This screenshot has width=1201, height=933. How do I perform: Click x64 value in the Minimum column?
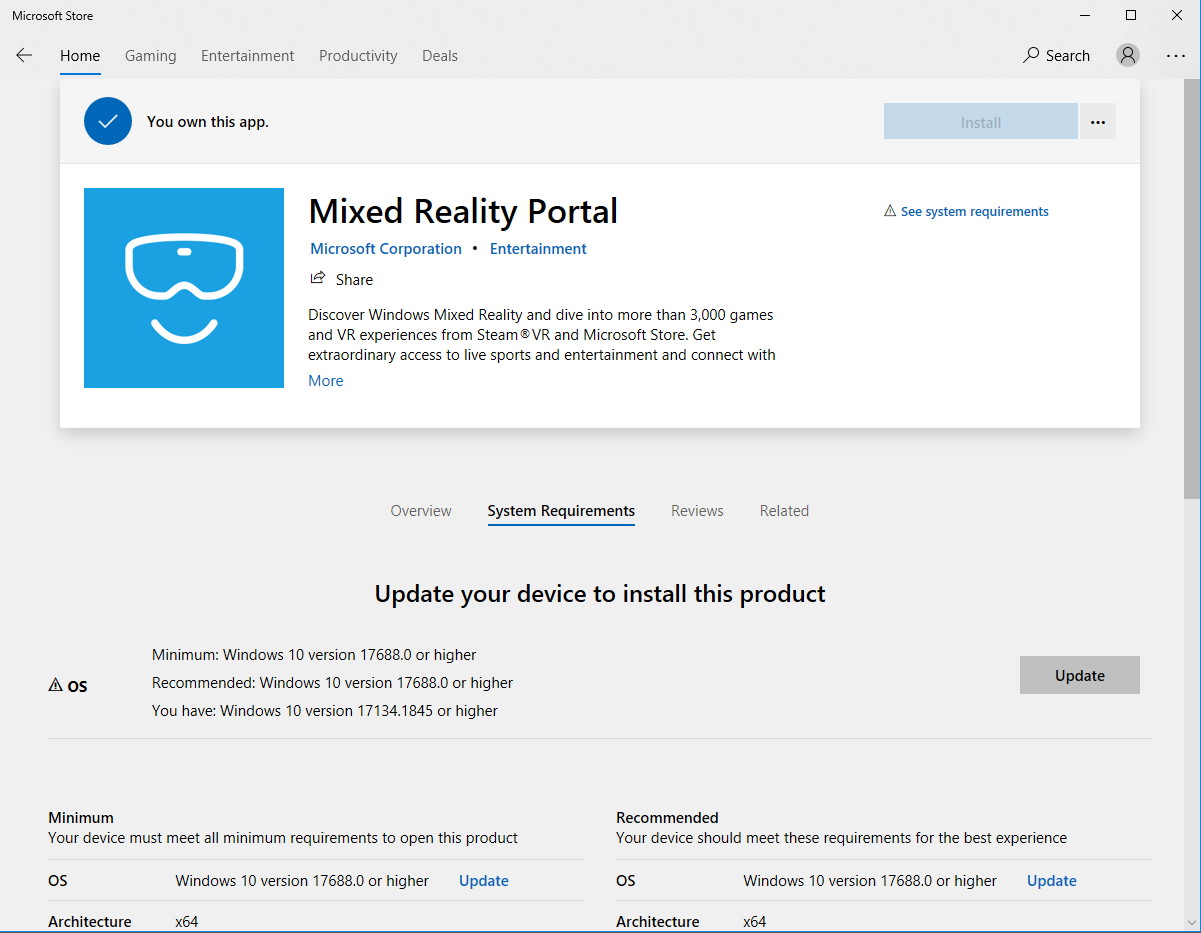[187, 922]
